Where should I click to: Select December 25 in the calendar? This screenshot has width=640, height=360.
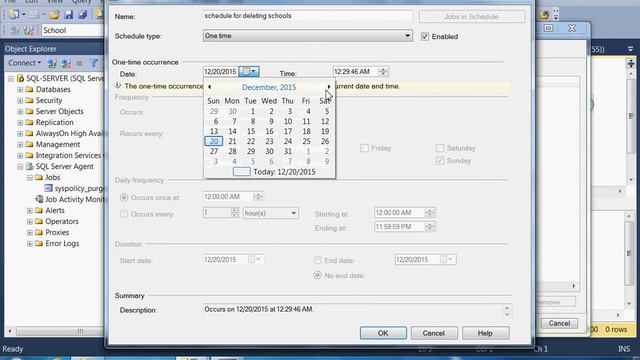(306, 141)
